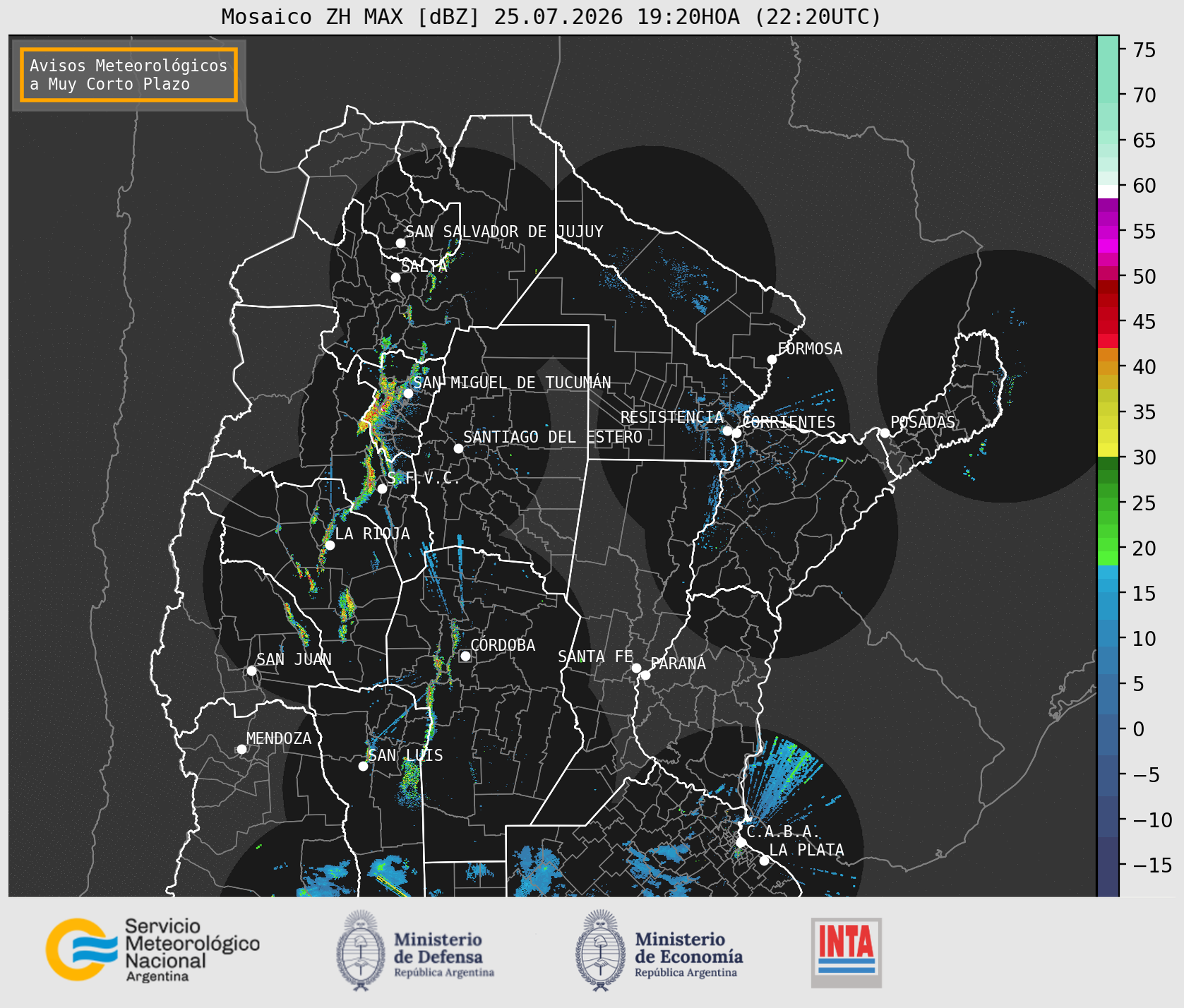Click the La Rioja city dot

coord(330,545)
